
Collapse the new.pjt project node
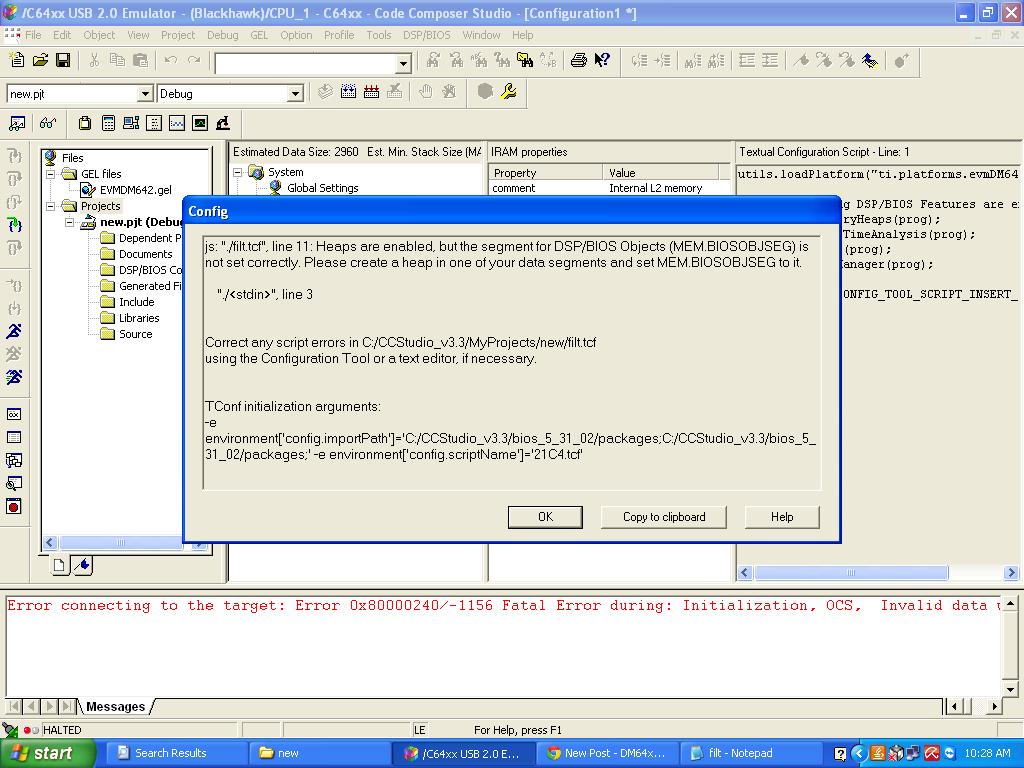coord(70,222)
